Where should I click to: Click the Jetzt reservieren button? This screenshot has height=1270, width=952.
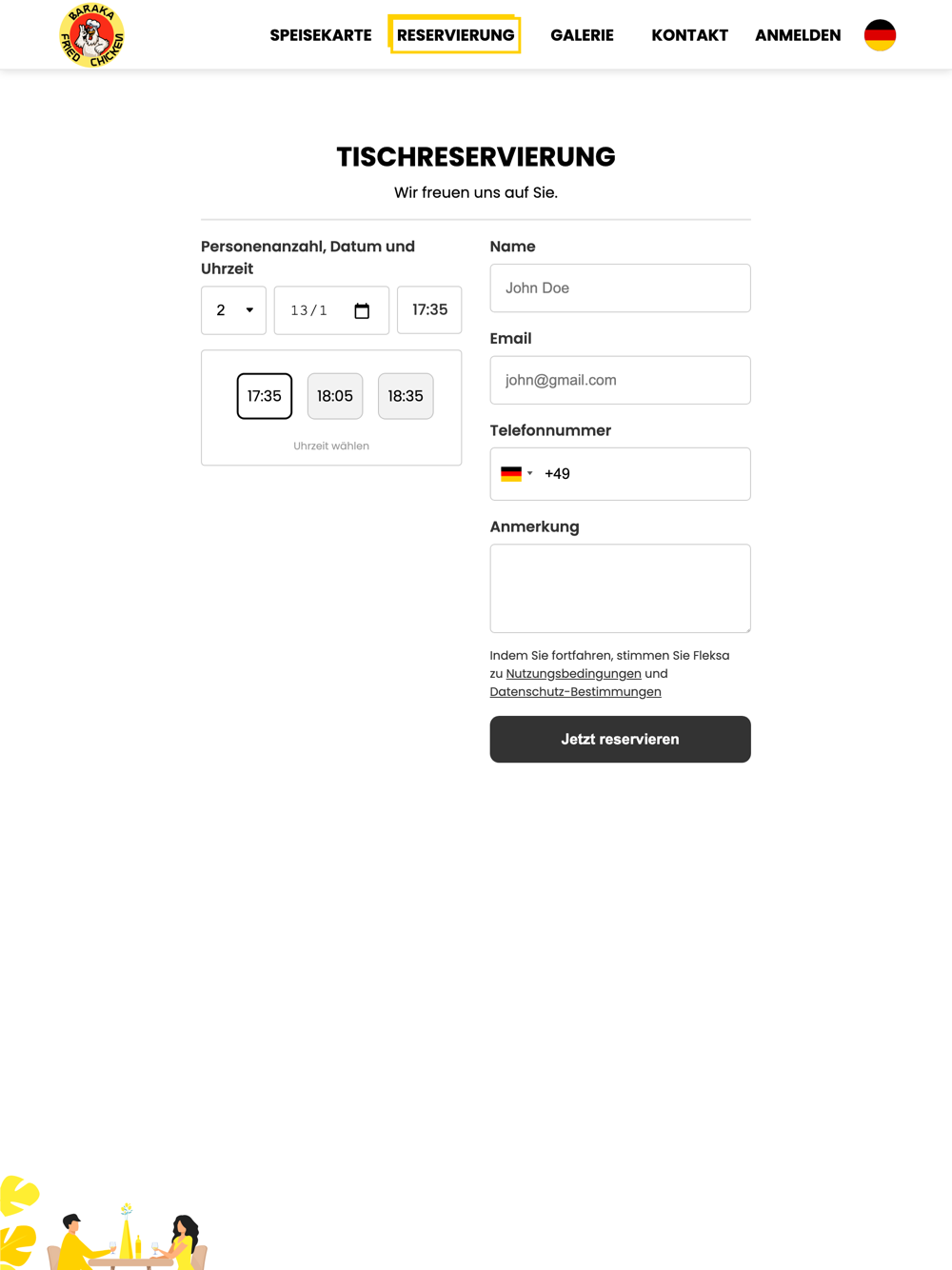(620, 740)
